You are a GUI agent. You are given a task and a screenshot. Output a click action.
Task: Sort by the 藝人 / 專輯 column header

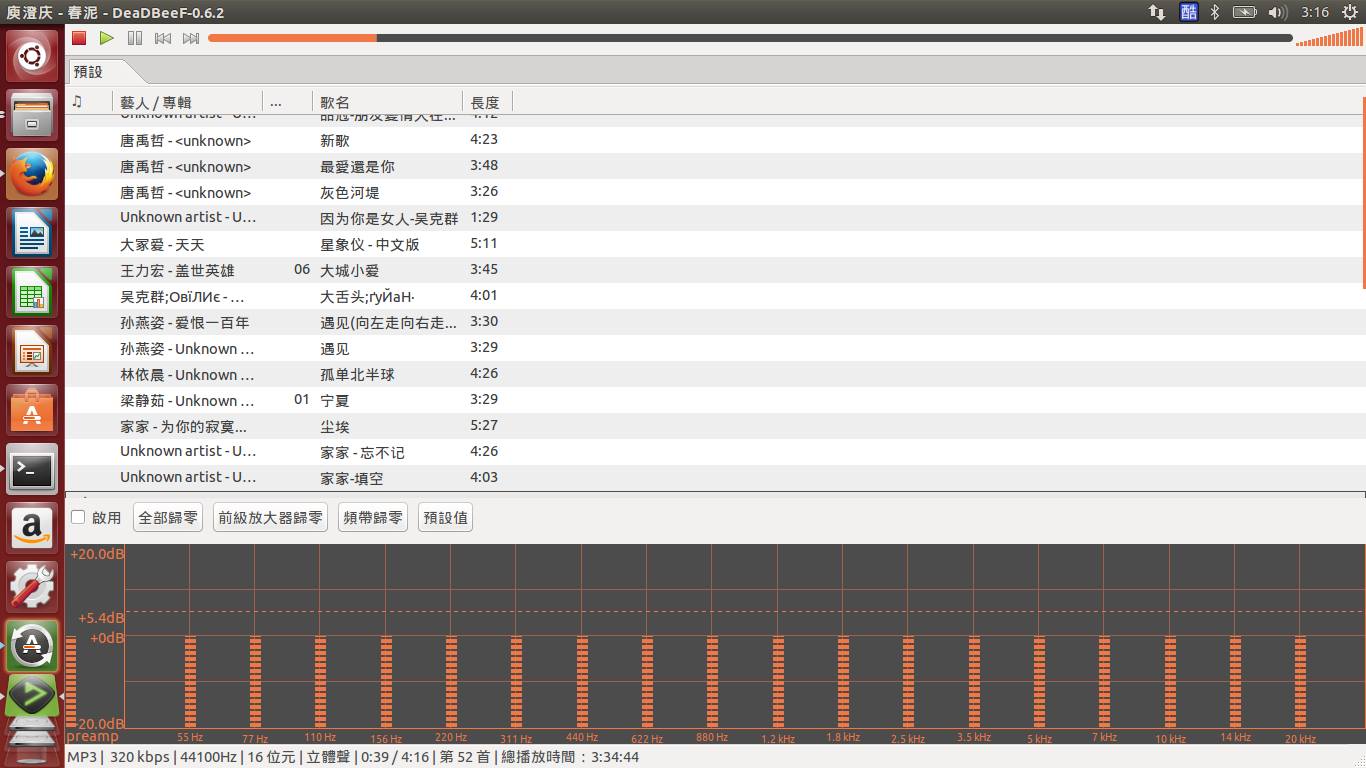[188, 101]
